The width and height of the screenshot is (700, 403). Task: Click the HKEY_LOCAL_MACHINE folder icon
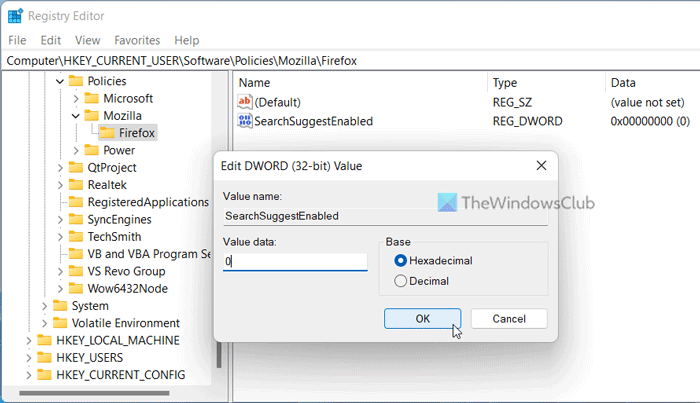click(44, 341)
